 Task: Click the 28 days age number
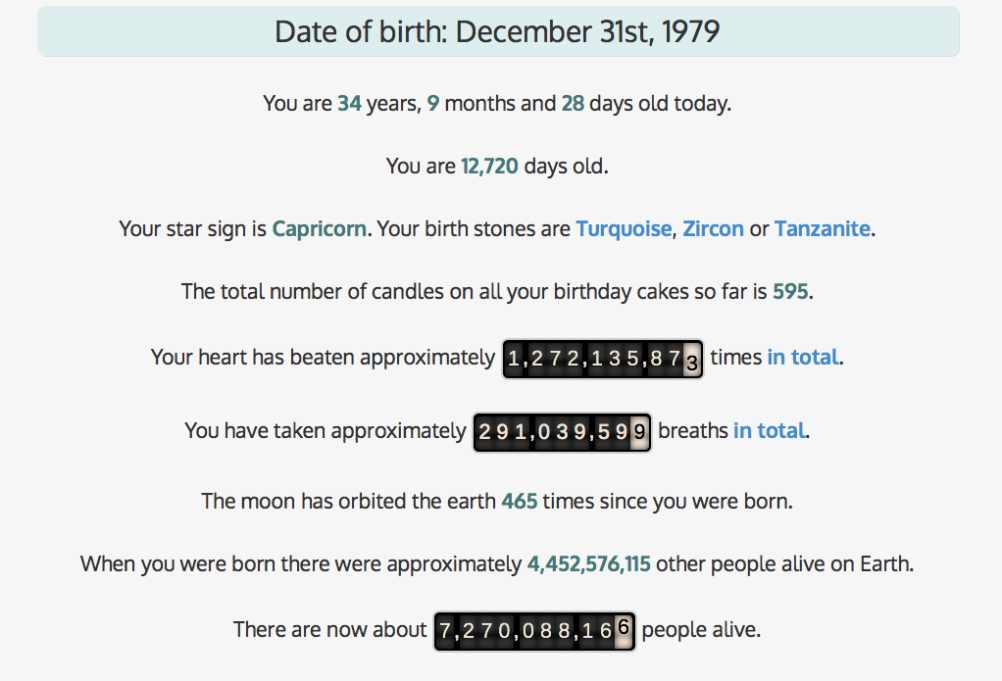(x=573, y=103)
